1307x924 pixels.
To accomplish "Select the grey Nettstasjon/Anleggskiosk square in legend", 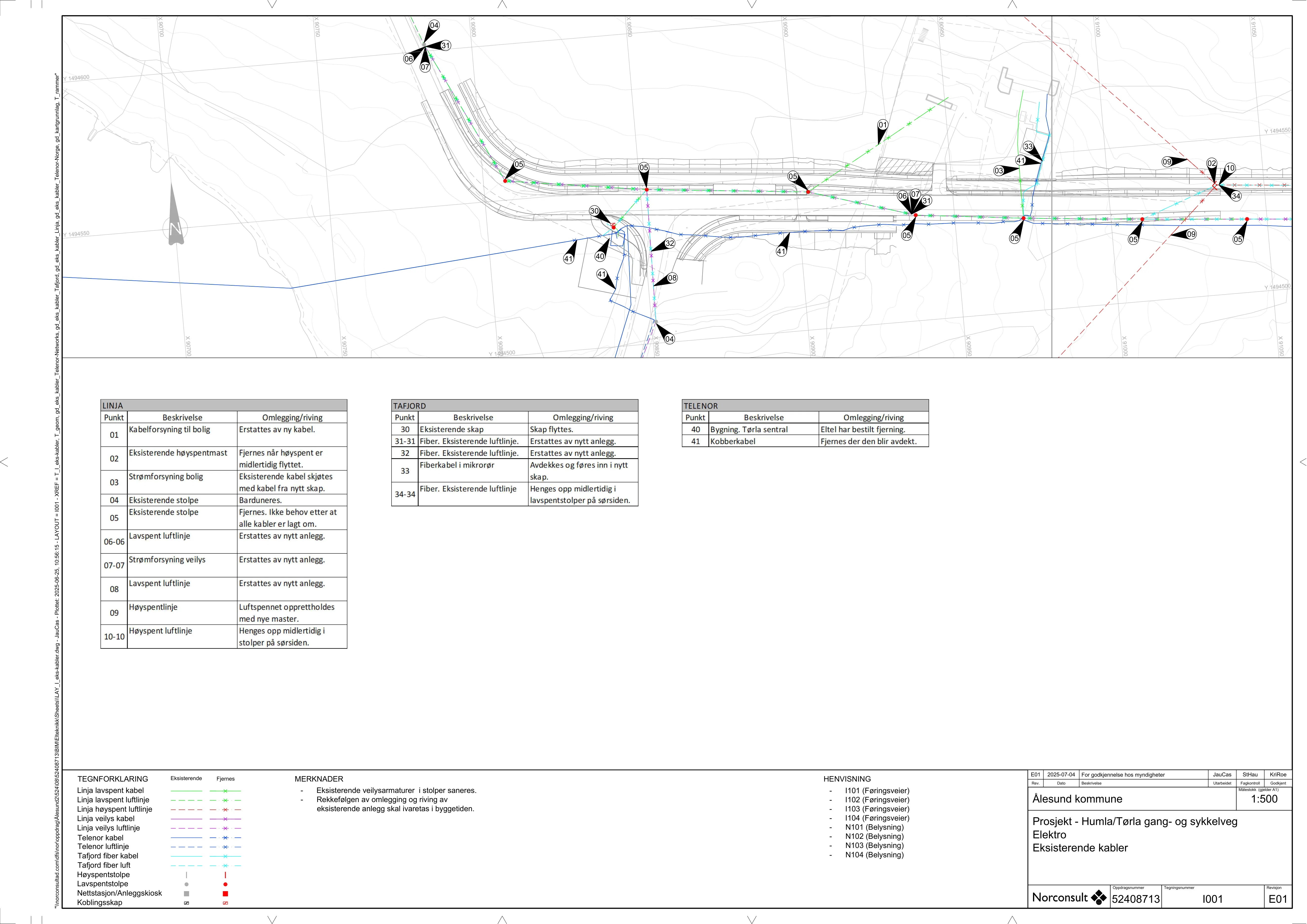I will pyautogui.click(x=186, y=894).
